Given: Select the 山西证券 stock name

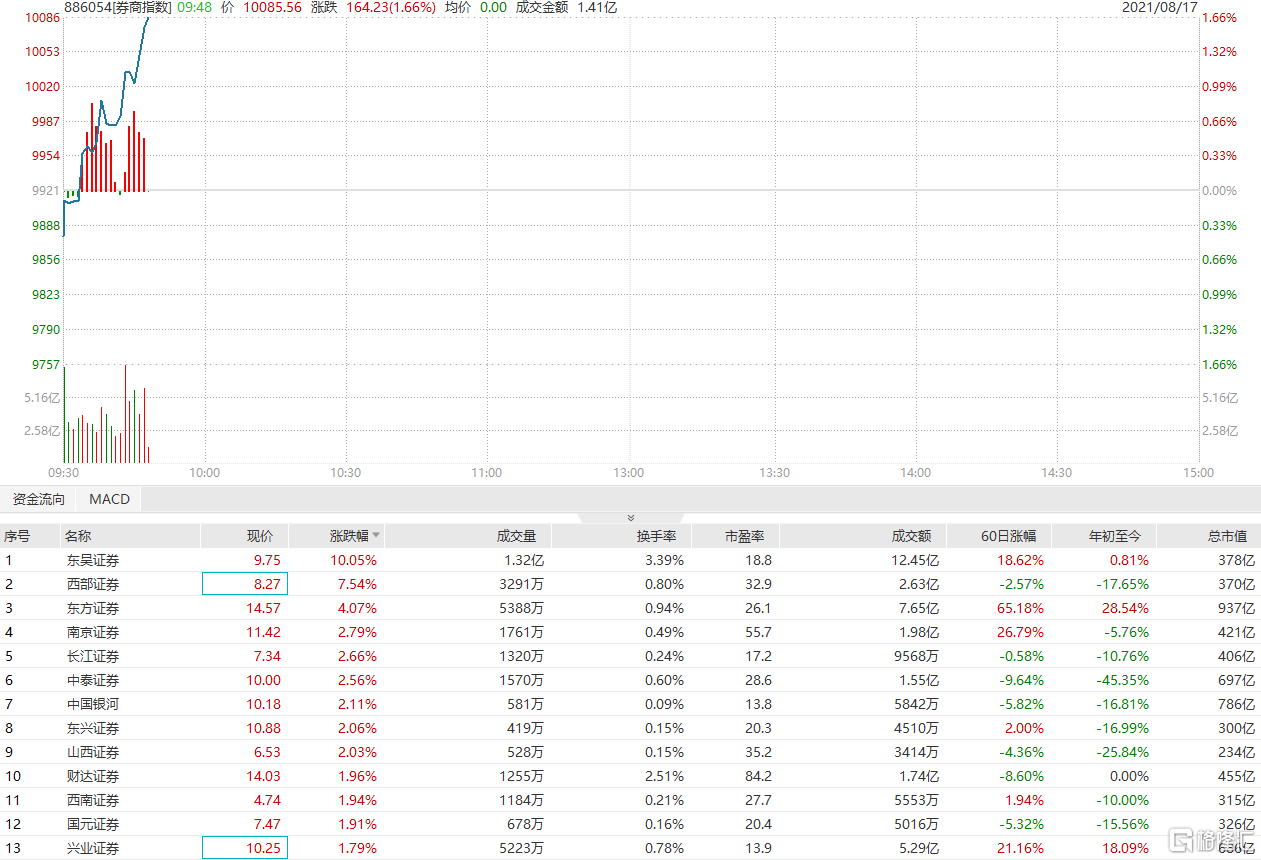Looking at the screenshot, I should pyautogui.click(x=93, y=752).
